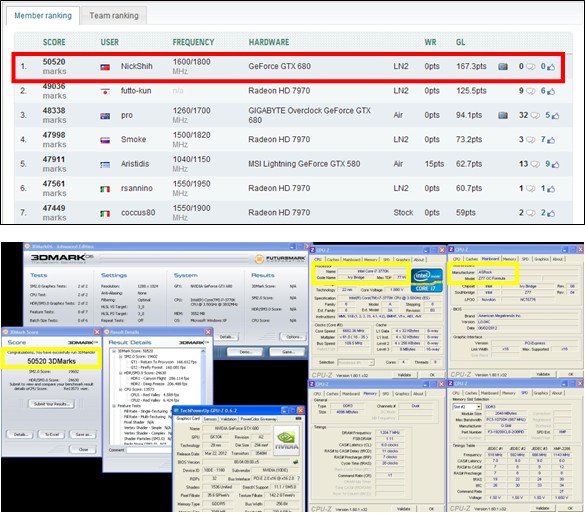Click the Demo button in 3DMark06
The height and width of the screenshot is (514, 585).
[x=245, y=352]
